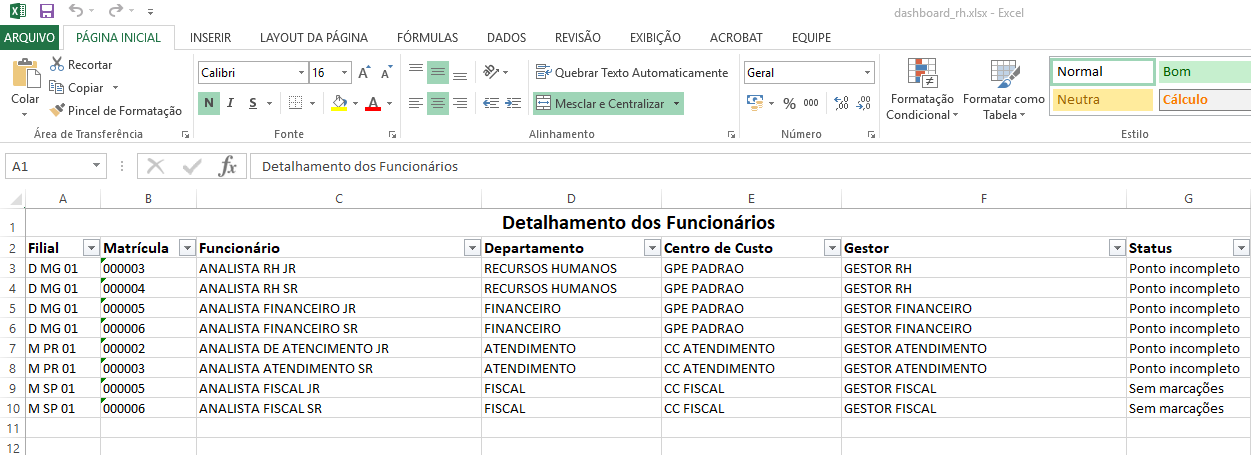Toggle bold (N) formatting

click(x=209, y=103)
